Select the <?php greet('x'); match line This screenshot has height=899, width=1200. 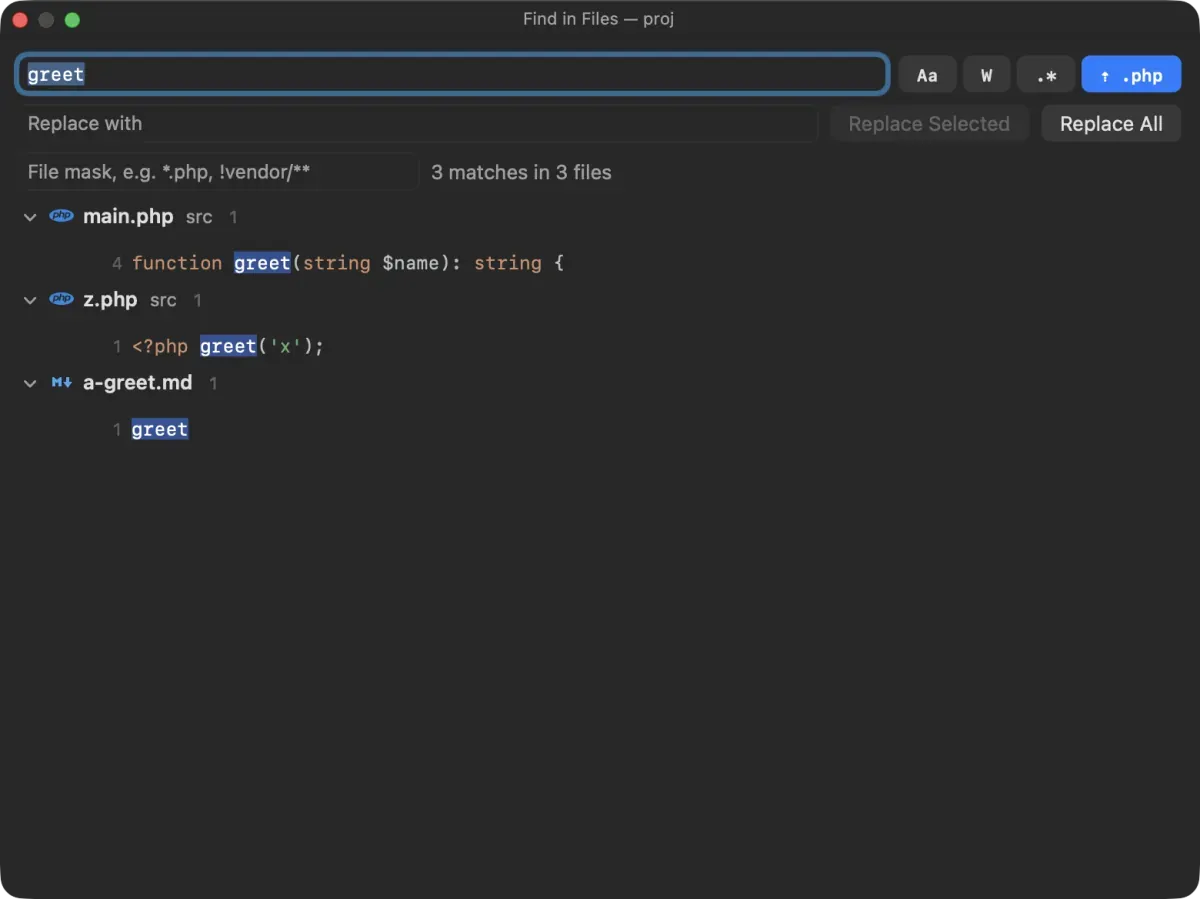[x=600, y=346]
